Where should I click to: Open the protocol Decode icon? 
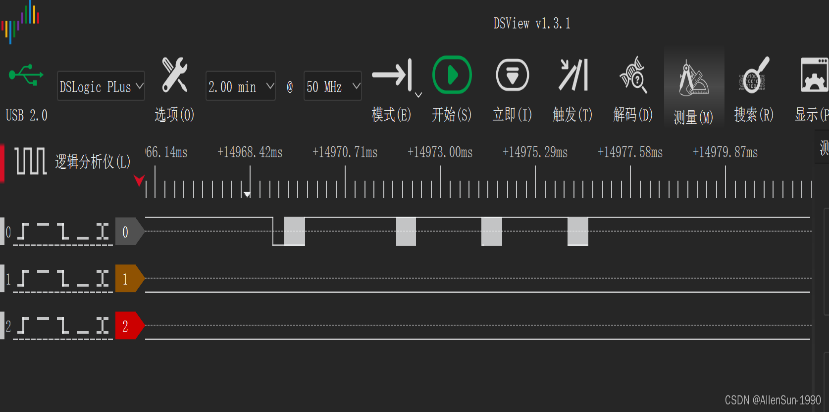633,75
